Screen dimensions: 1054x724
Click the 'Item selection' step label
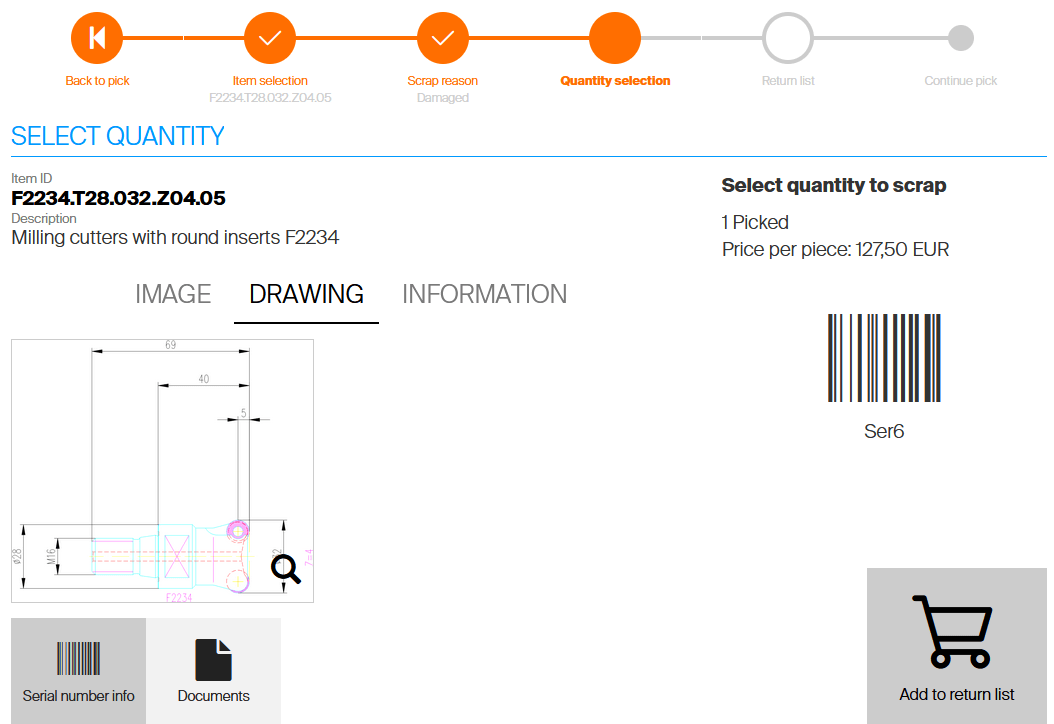coord(270,81)
